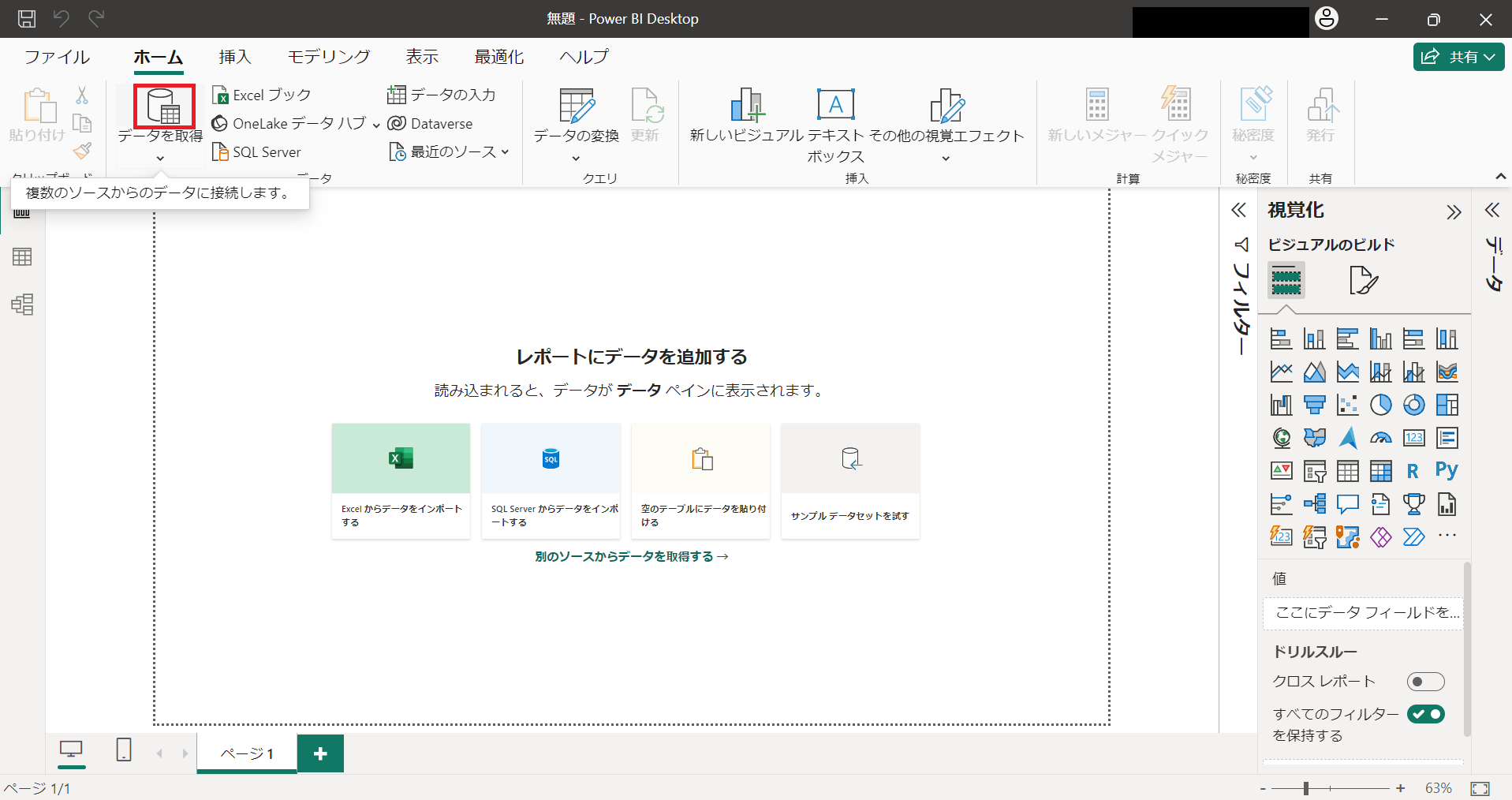Open ヘルプ ribbon tab
1512x800 pixels.
click(x=584, y=57)
